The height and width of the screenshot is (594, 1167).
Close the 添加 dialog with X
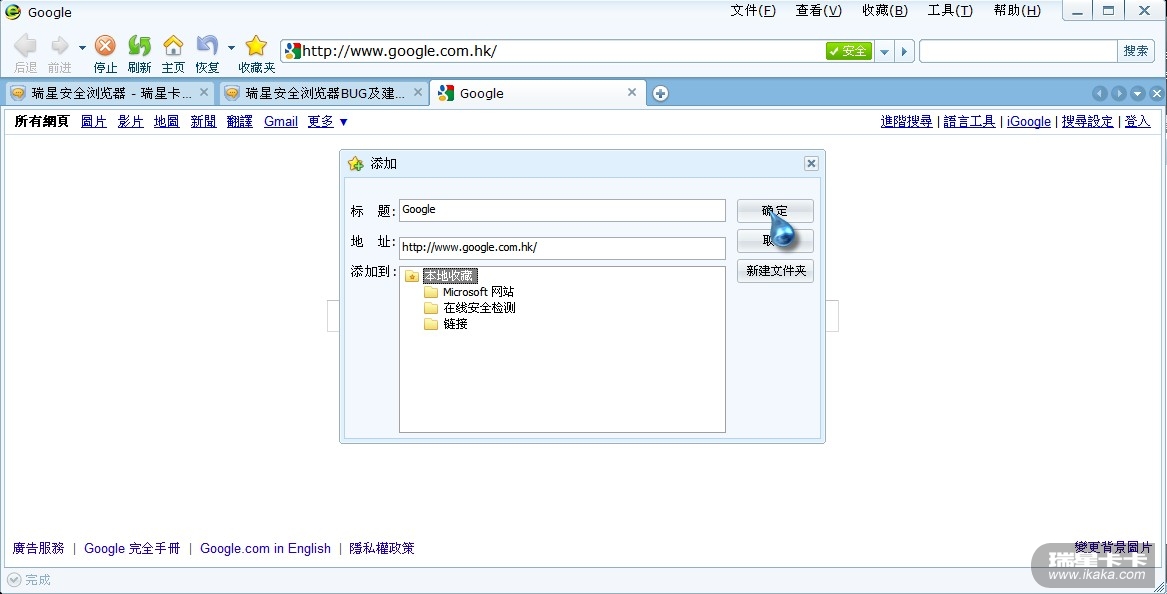(811, 164)
